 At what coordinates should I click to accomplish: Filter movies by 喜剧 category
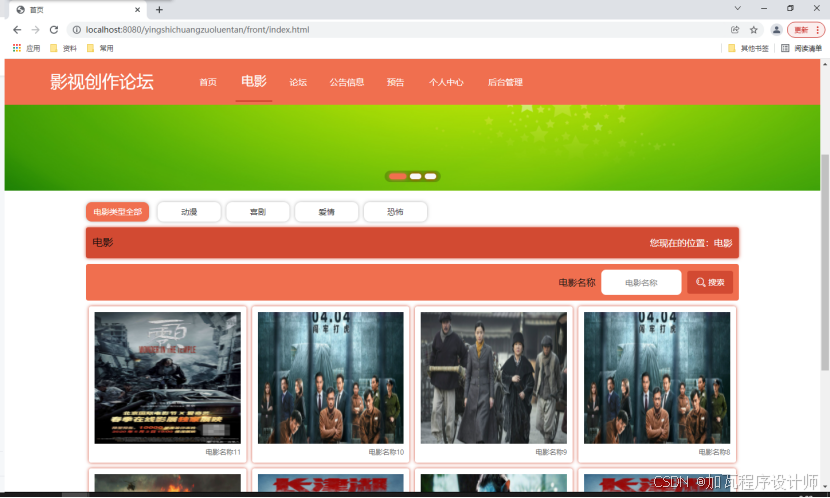pos(258,212)
